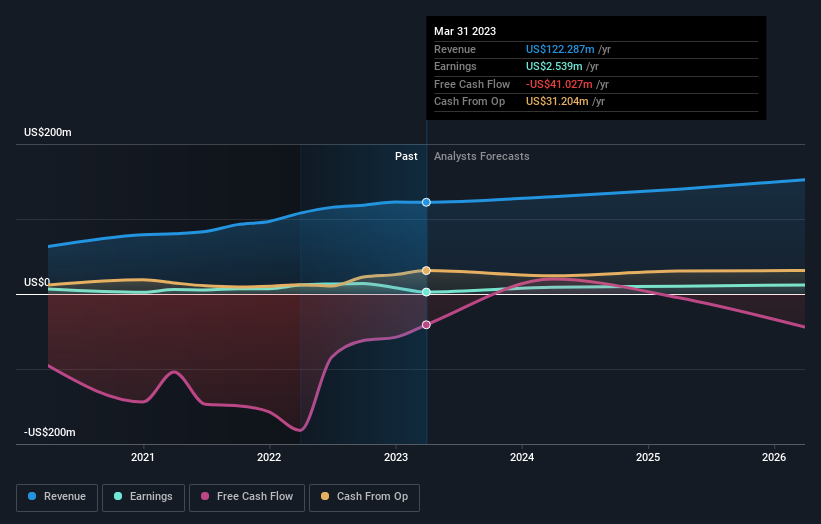Click the teal Earnings data point marker
This screenshot has width=821, height=524.
tap(426, 292)
